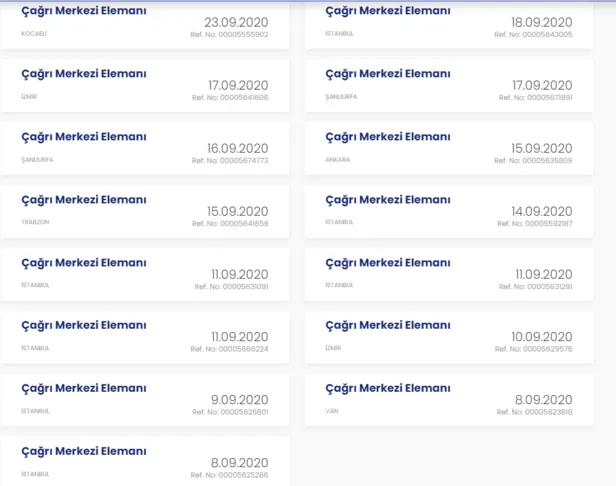
Task: Click the 23.09.2020 date on Kocaeli card
Action: pyautogui.click(x=236, y=22)
